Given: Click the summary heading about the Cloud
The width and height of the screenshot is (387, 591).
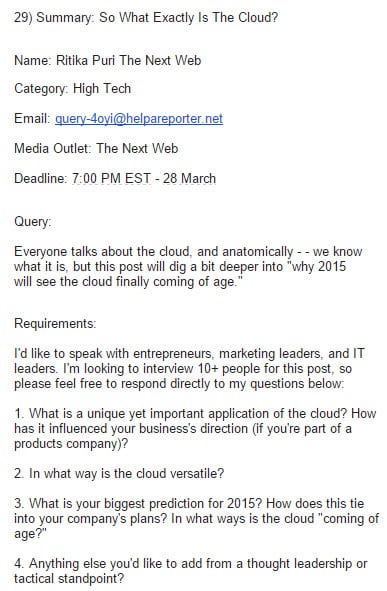Looking at the screenshot, I should (146, 17).
